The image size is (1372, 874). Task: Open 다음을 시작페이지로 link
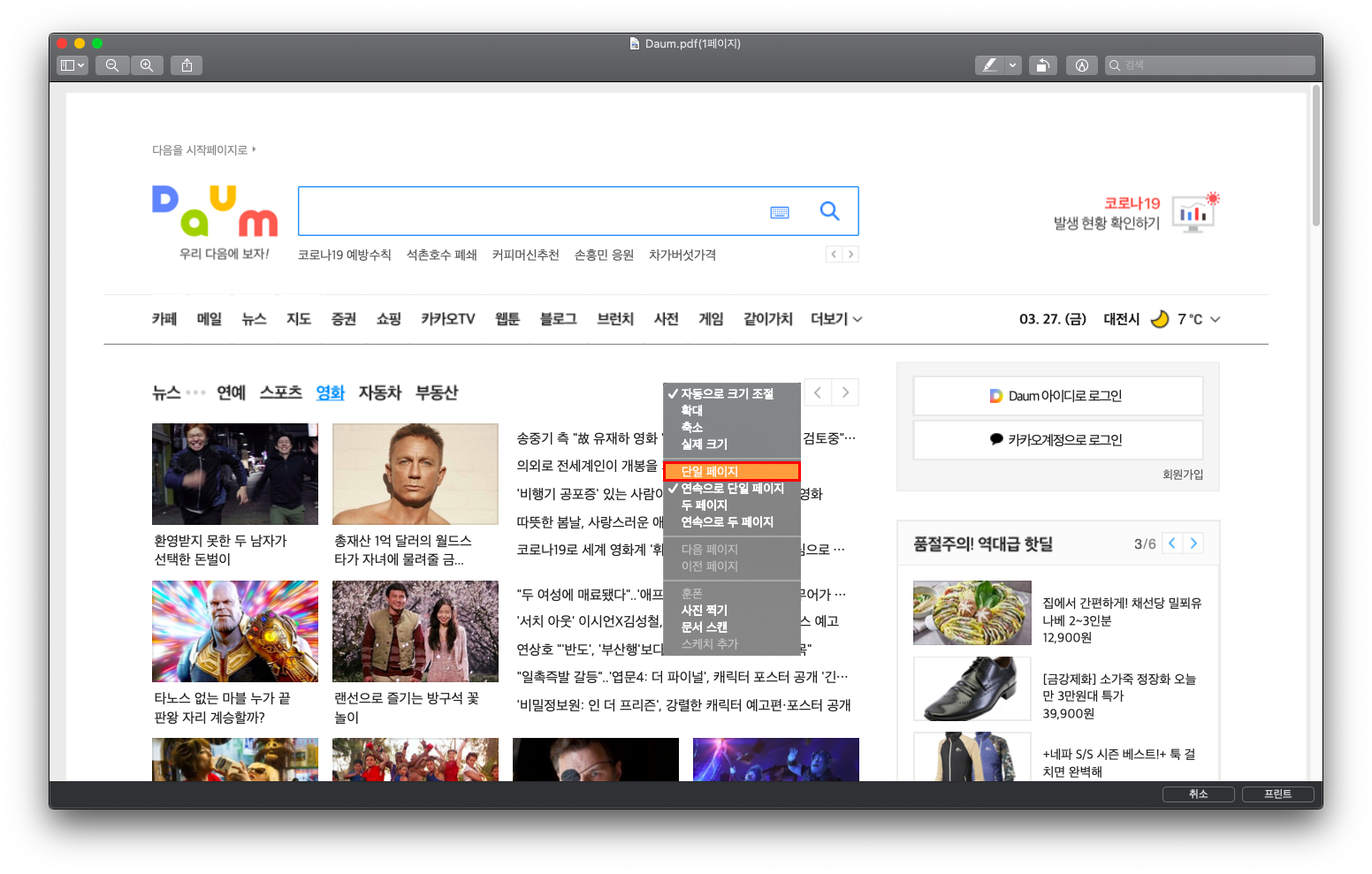(x=203, y=150)
